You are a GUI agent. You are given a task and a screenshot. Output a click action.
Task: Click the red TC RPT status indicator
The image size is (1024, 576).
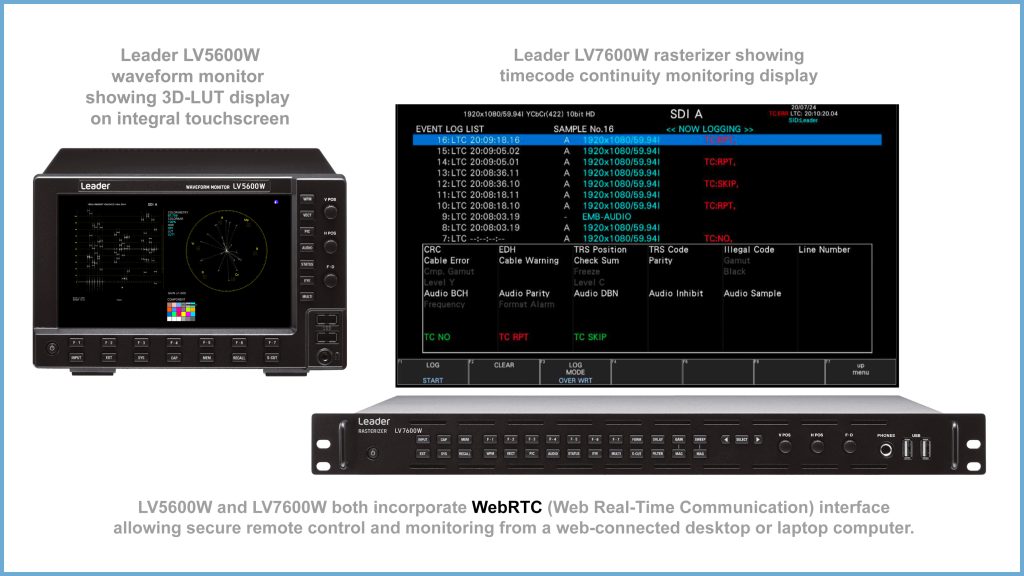pos(513,337)
